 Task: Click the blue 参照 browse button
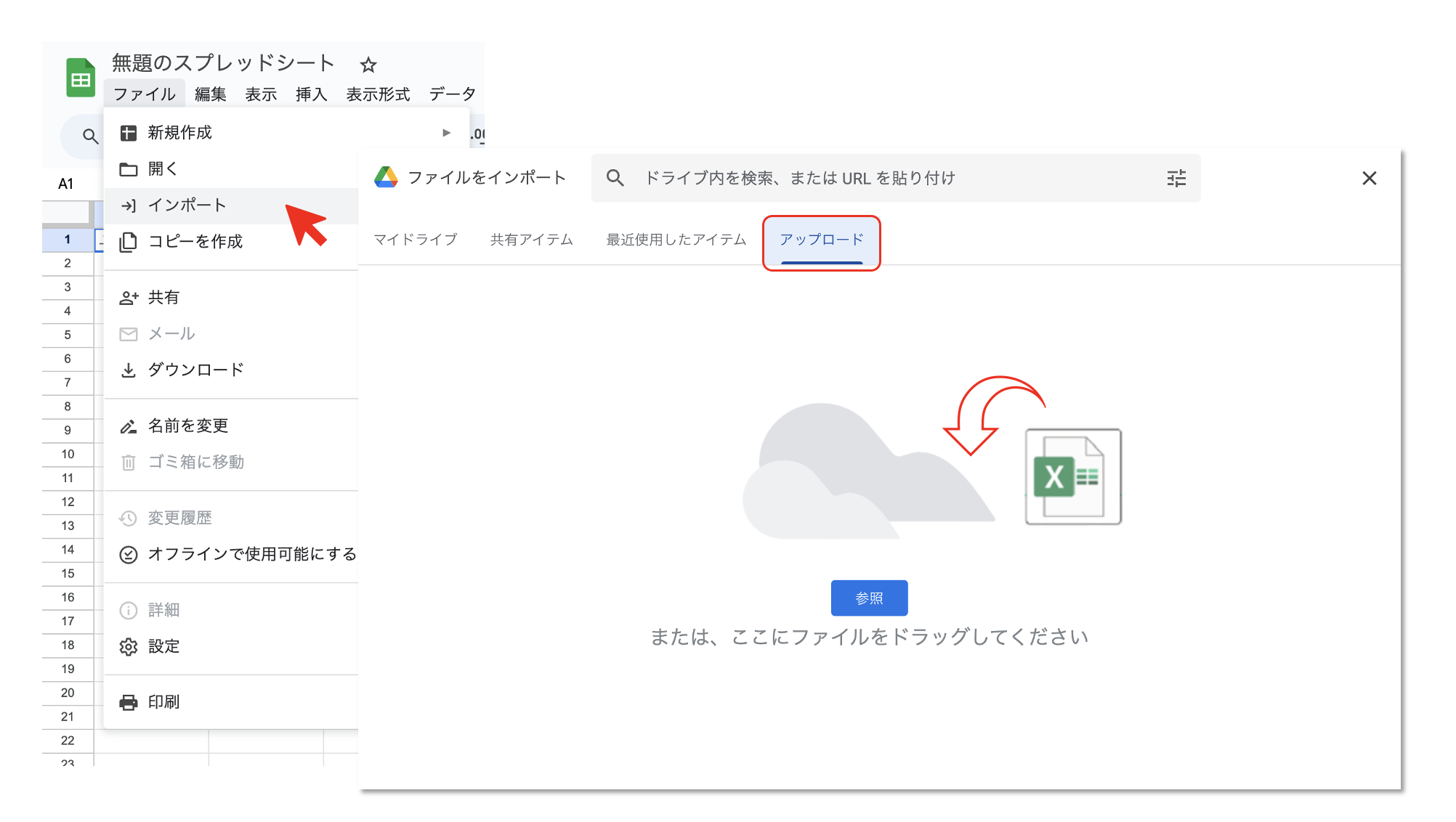[x=869, y=598]
